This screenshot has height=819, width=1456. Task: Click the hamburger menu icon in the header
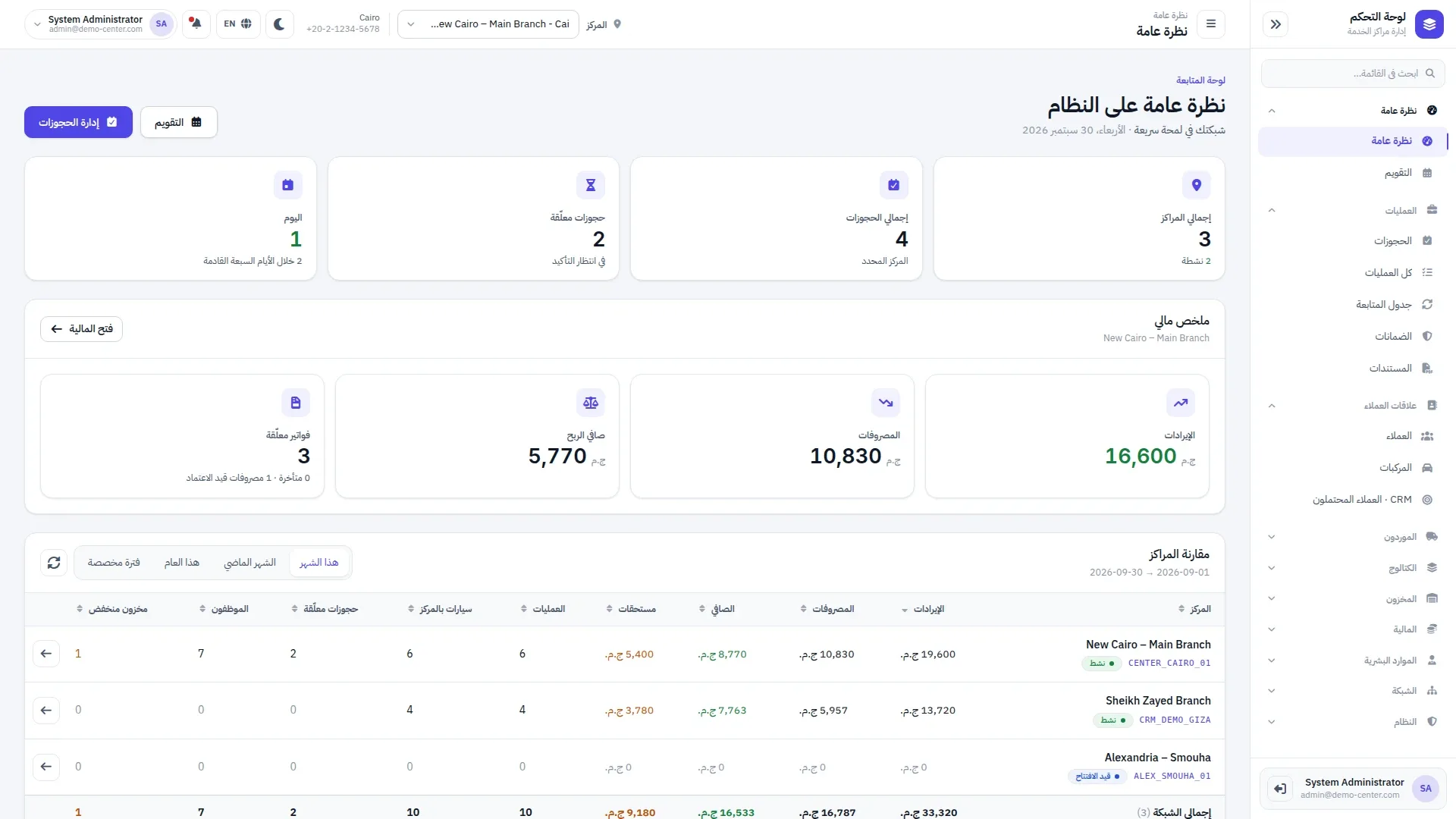tap(1211, 24)
